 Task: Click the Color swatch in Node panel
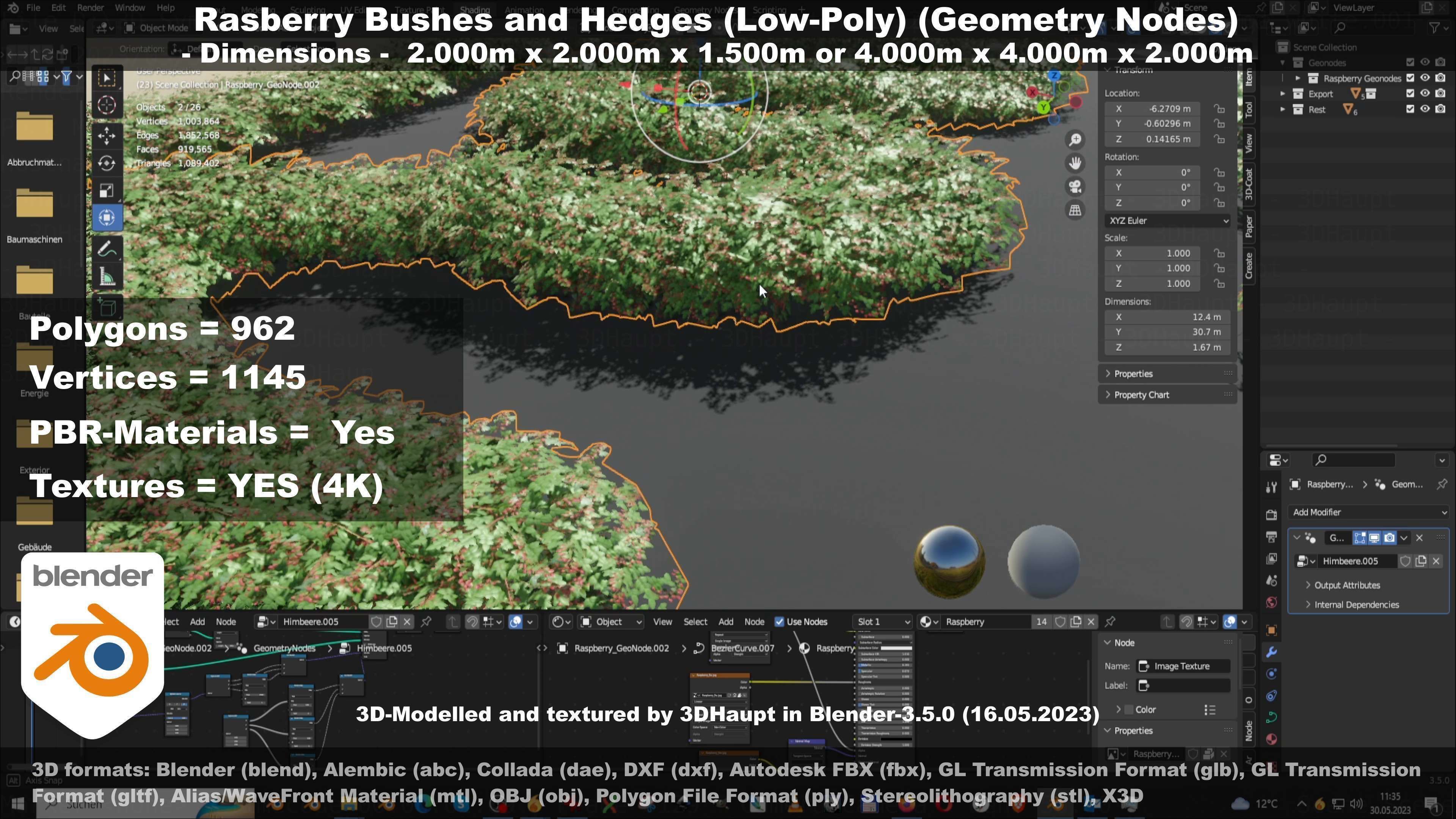click(1129, 710)
